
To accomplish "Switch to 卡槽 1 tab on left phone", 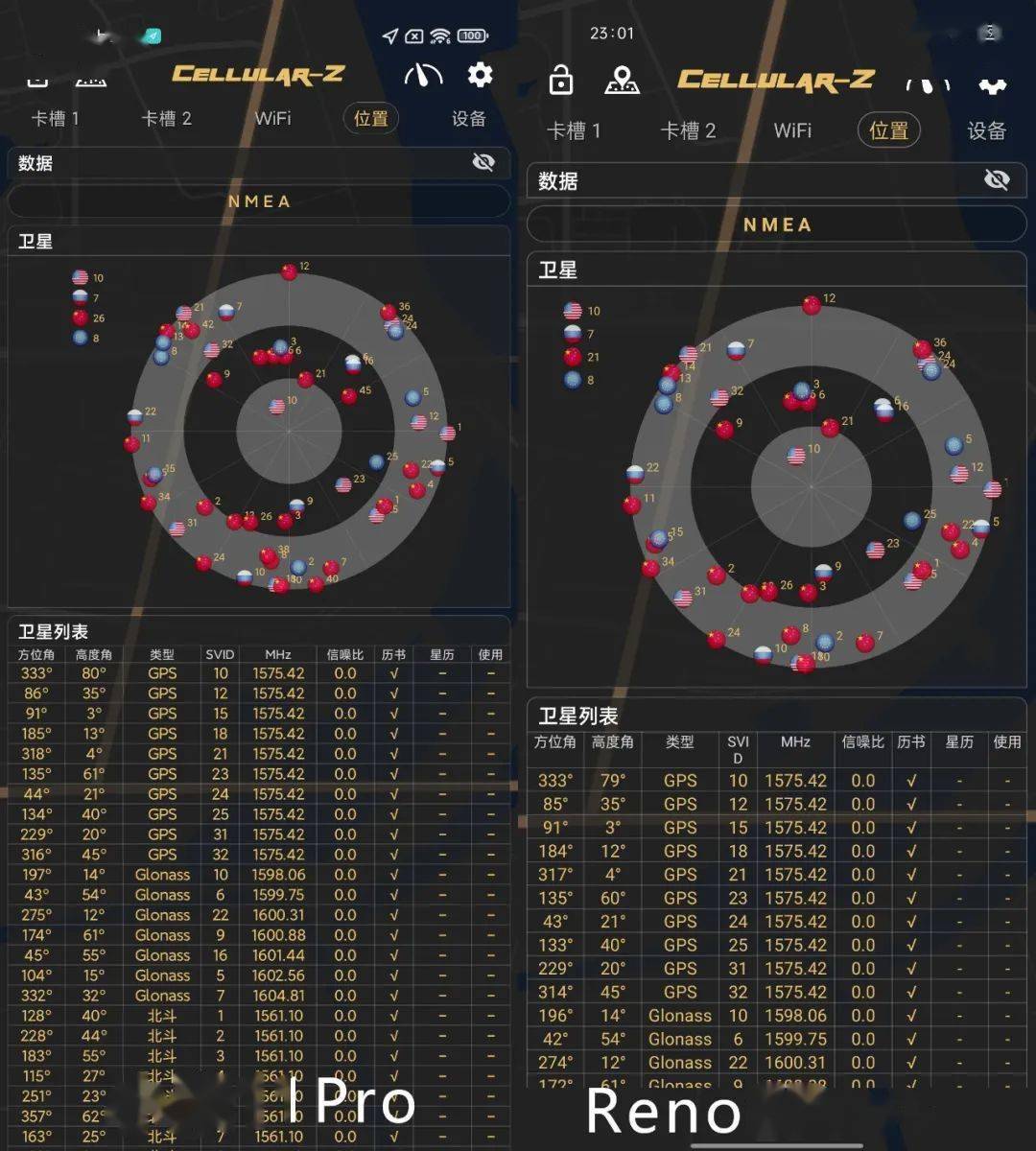I will [55, 119].
